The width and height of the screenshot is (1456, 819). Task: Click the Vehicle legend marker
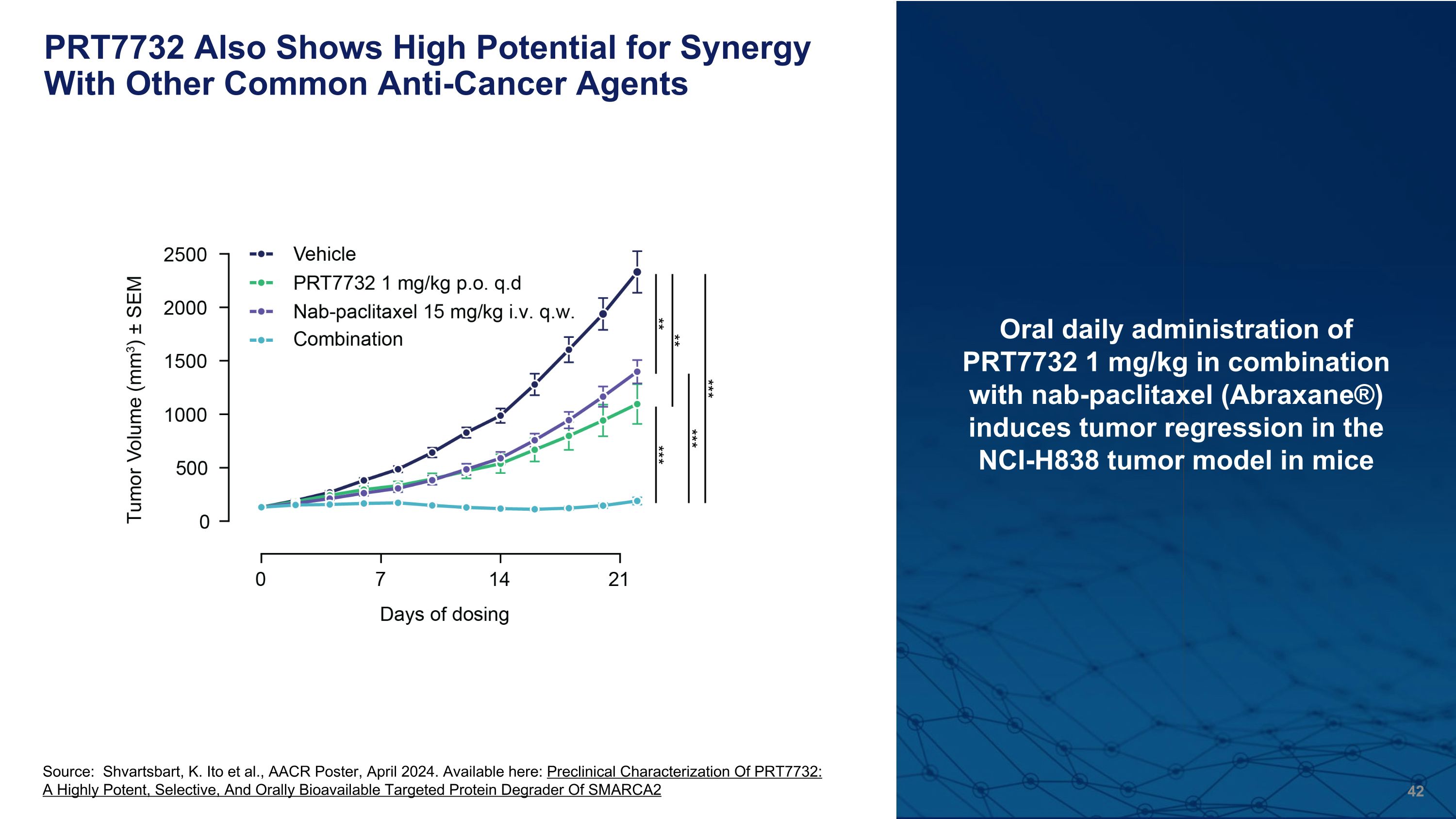click(261, 254)
